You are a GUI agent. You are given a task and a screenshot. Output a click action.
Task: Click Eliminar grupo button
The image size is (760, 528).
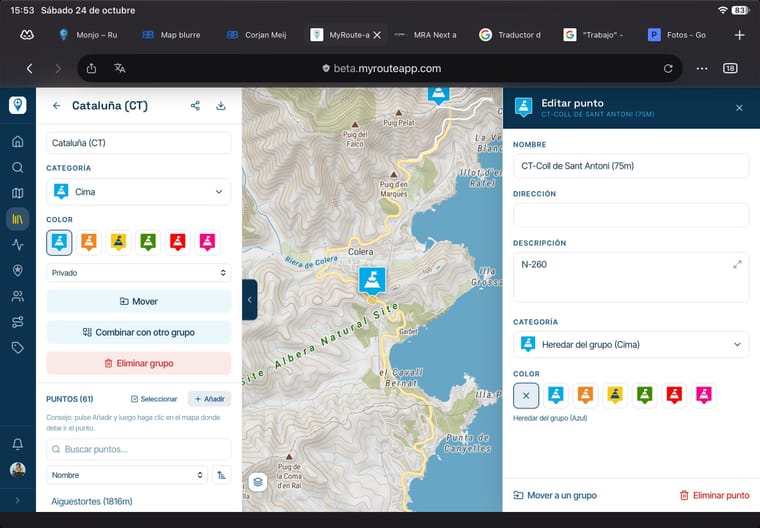(x=139, y=363)
